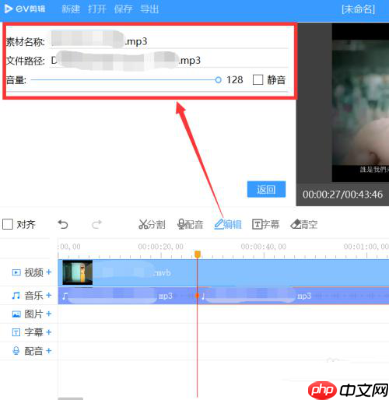Select the second mp3 clip in music track

(x=293, y=296)
